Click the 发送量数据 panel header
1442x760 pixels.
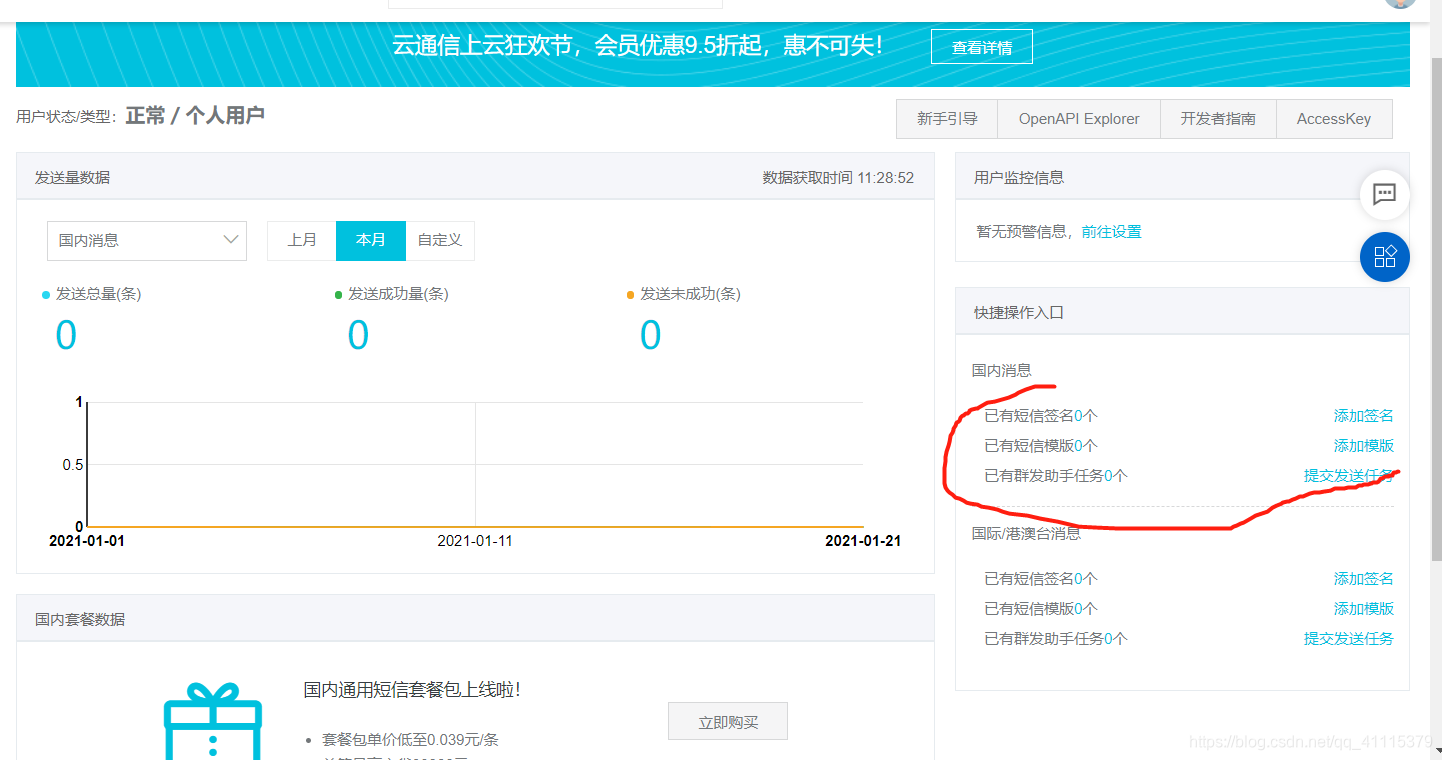(x=475, y=177)
